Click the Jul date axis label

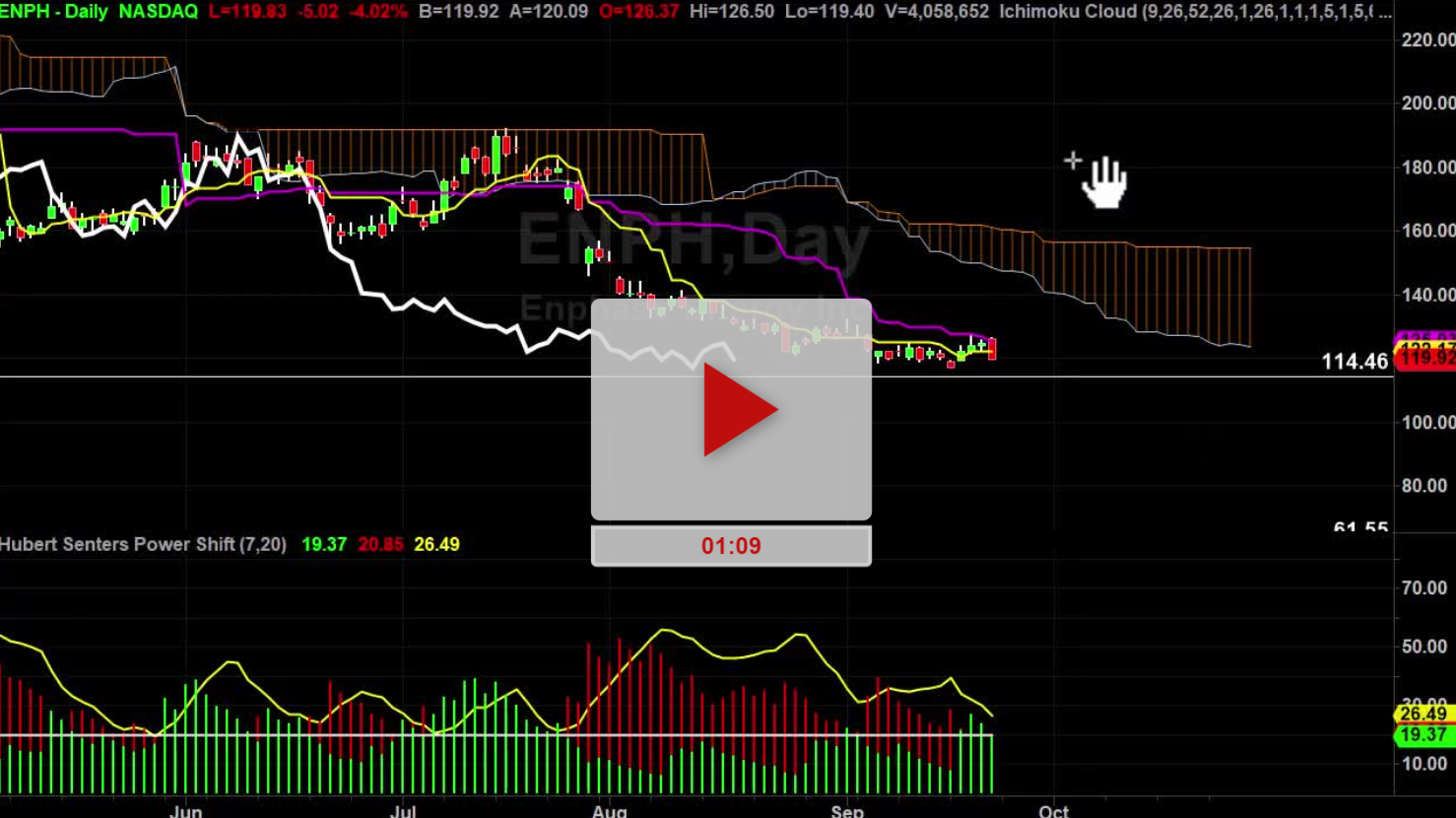(x=403, y=811)
